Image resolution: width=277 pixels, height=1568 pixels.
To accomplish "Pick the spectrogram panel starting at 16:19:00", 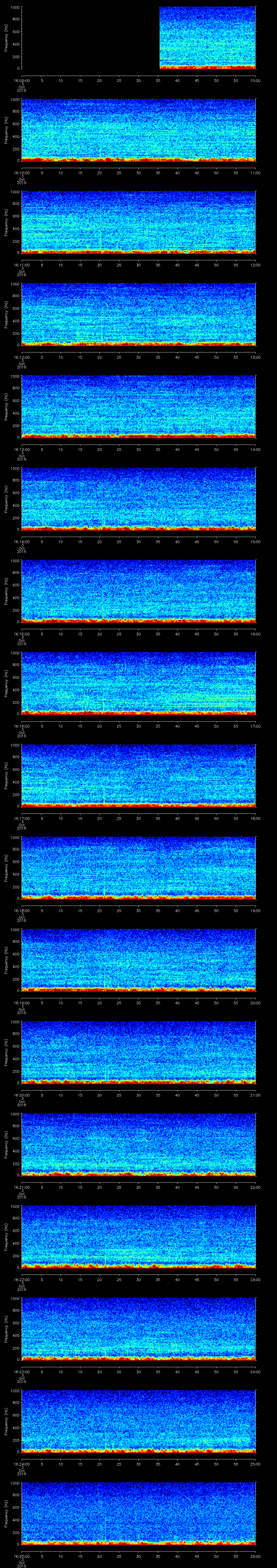I will pos(139,960).
